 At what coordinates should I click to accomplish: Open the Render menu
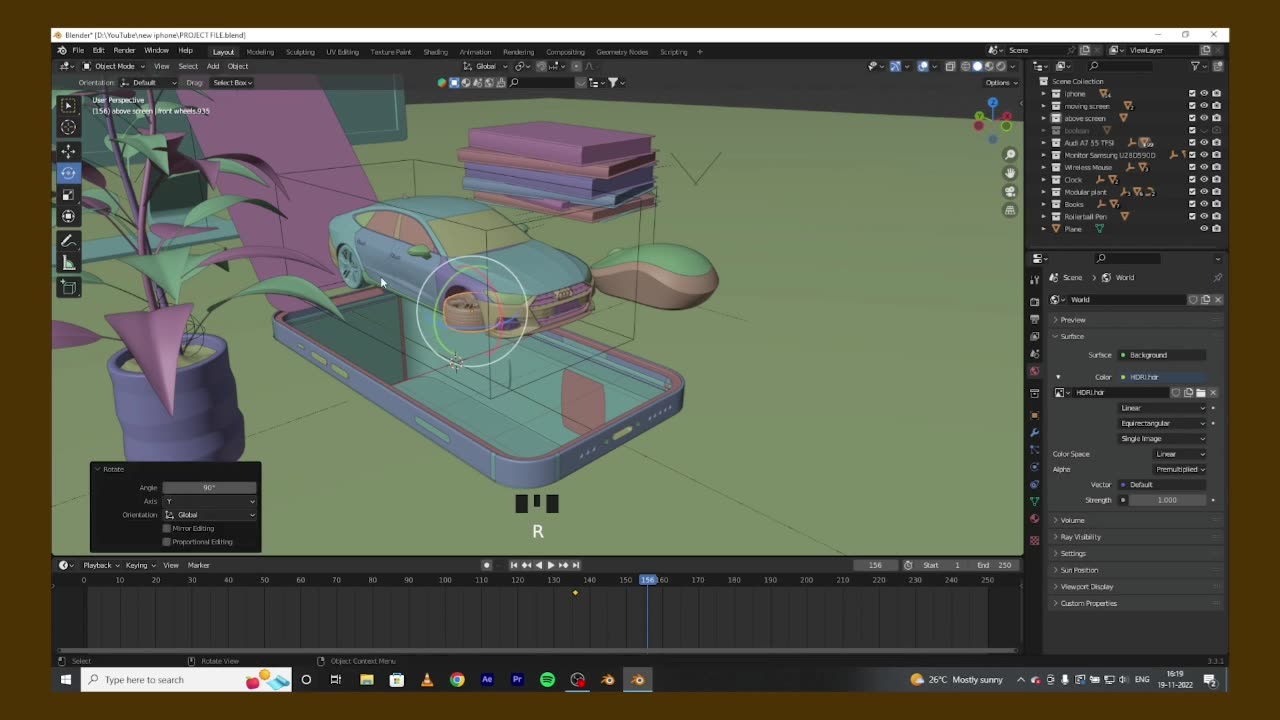tap(124, 50)
